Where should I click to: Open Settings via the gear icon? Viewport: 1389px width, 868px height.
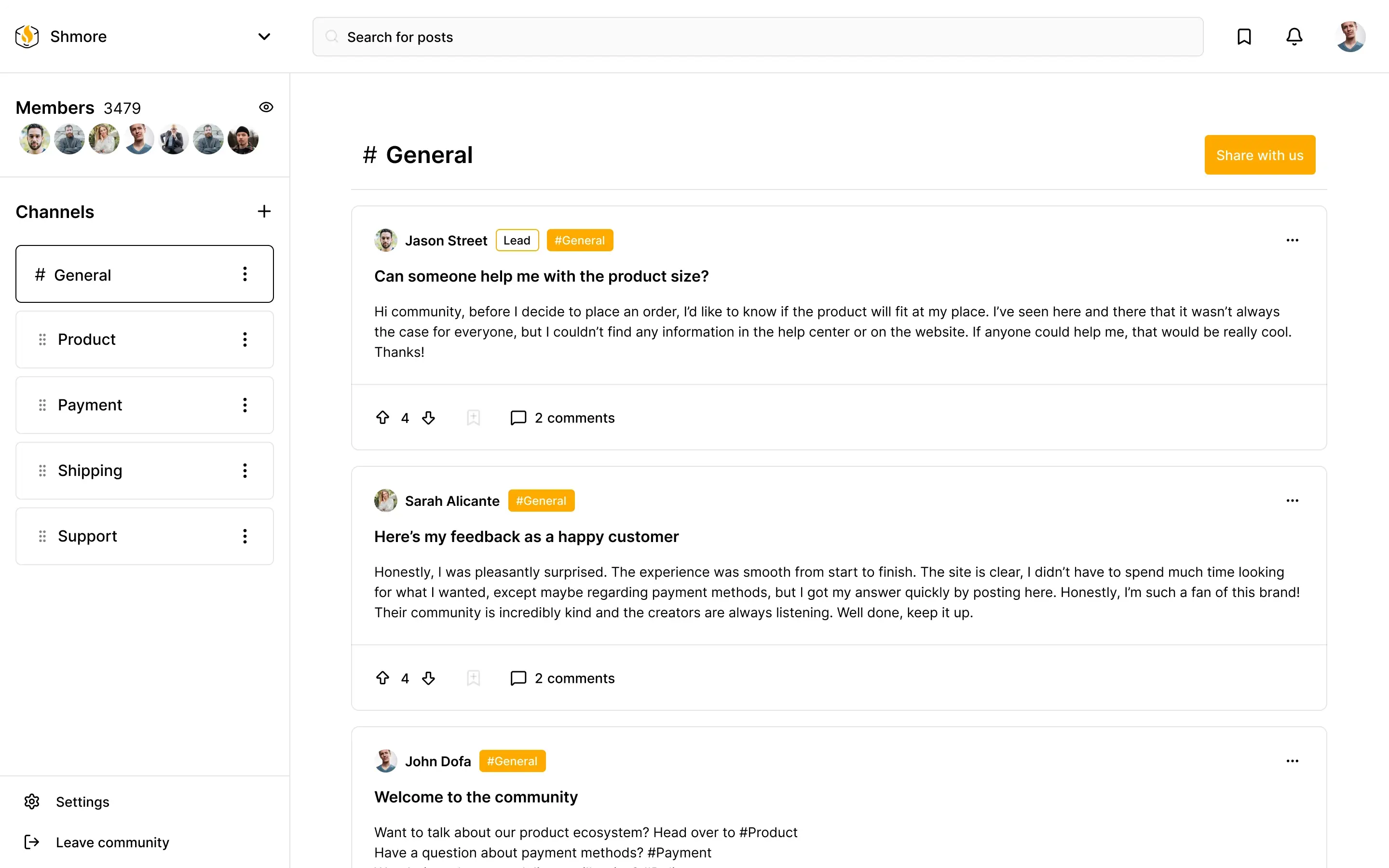[x=31, y=801]
